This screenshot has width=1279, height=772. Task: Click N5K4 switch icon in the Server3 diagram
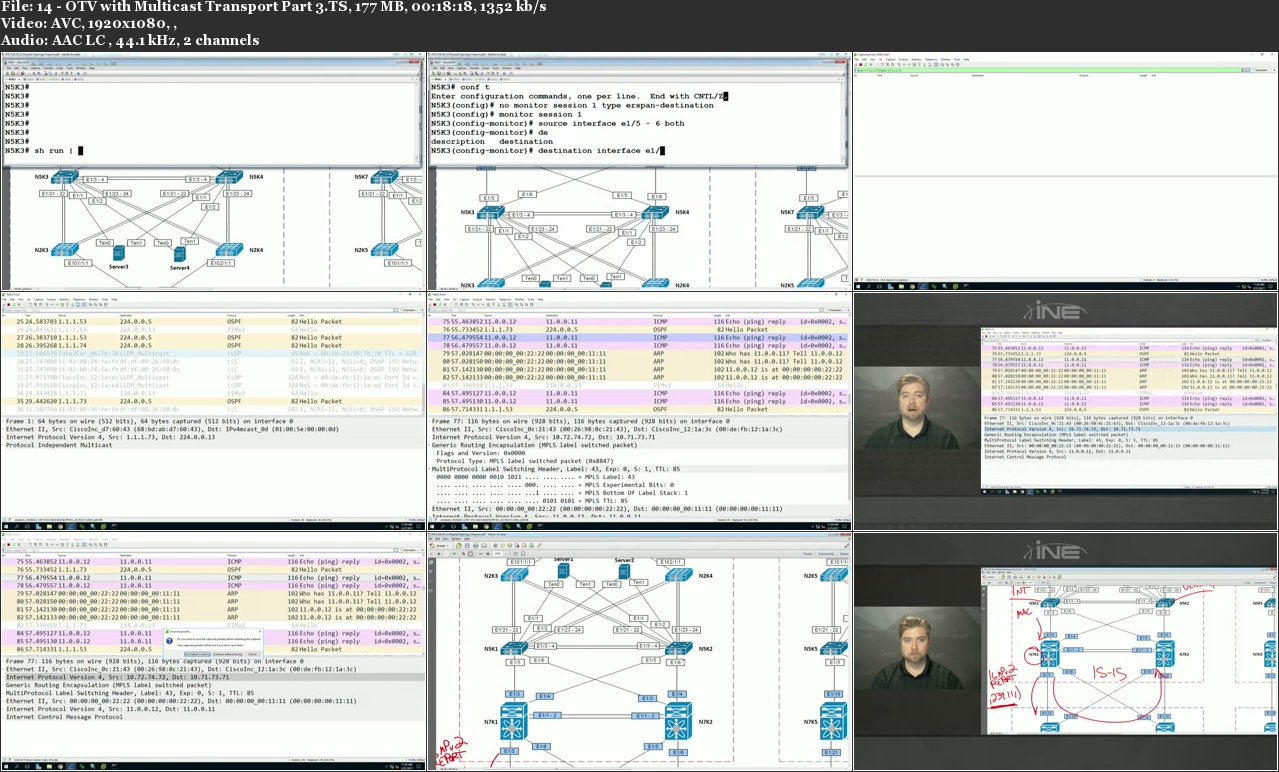(x=229, y=178)
